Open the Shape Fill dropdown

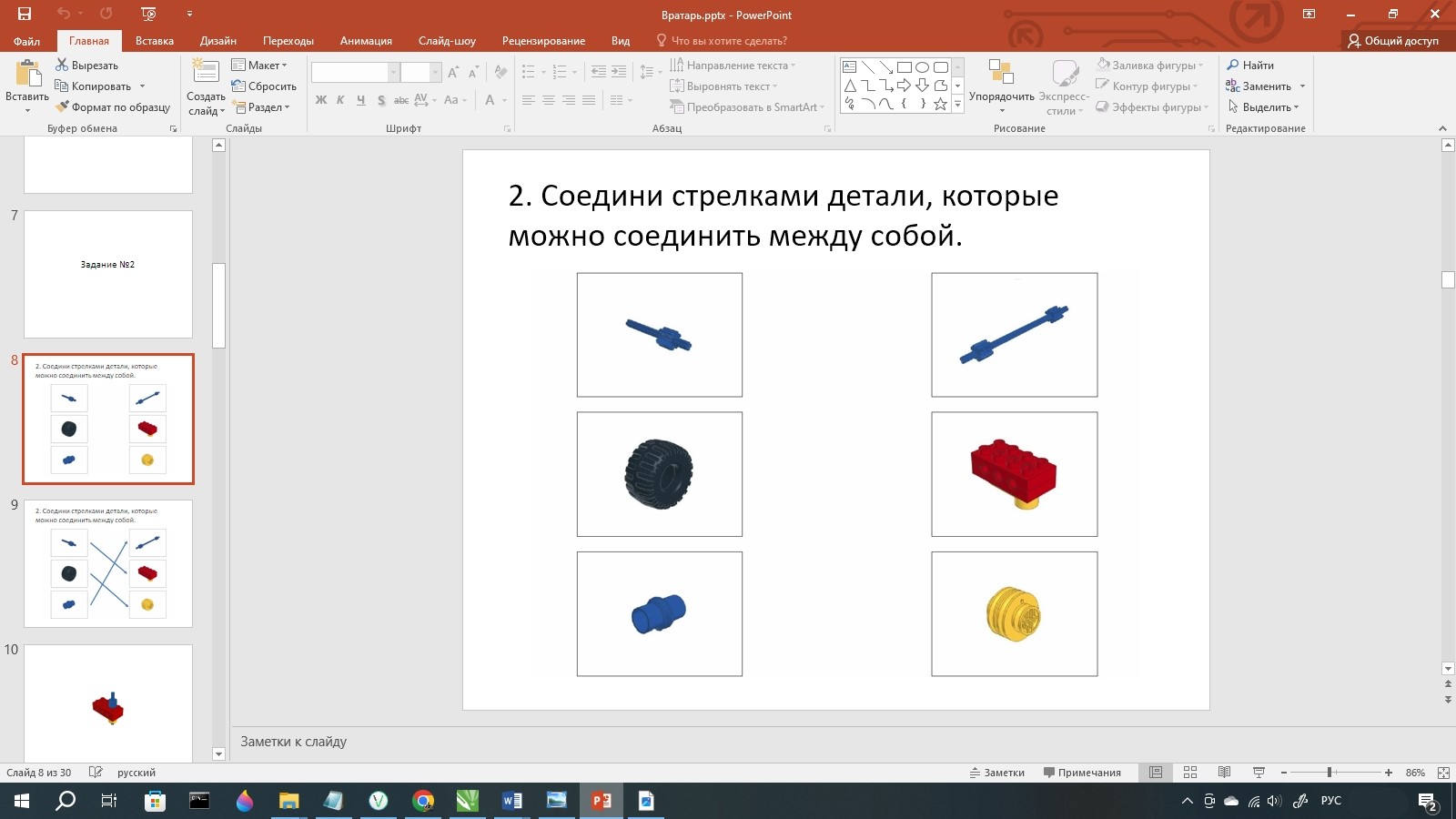pos(1151,66)
